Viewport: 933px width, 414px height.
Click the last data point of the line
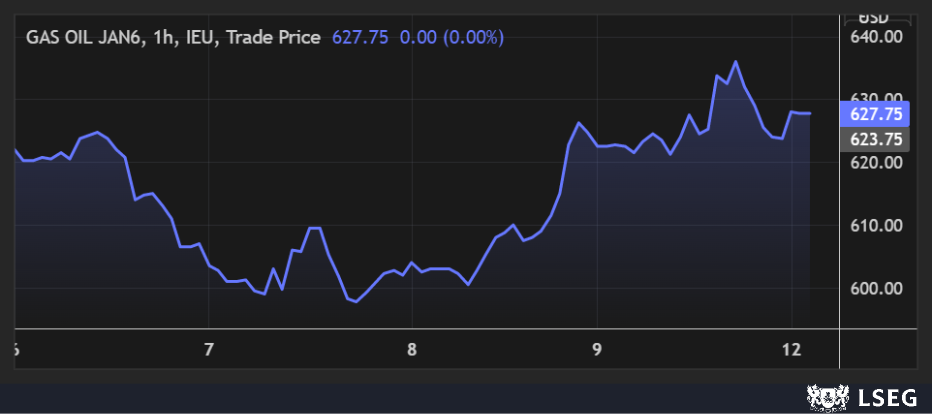point(810,114)
